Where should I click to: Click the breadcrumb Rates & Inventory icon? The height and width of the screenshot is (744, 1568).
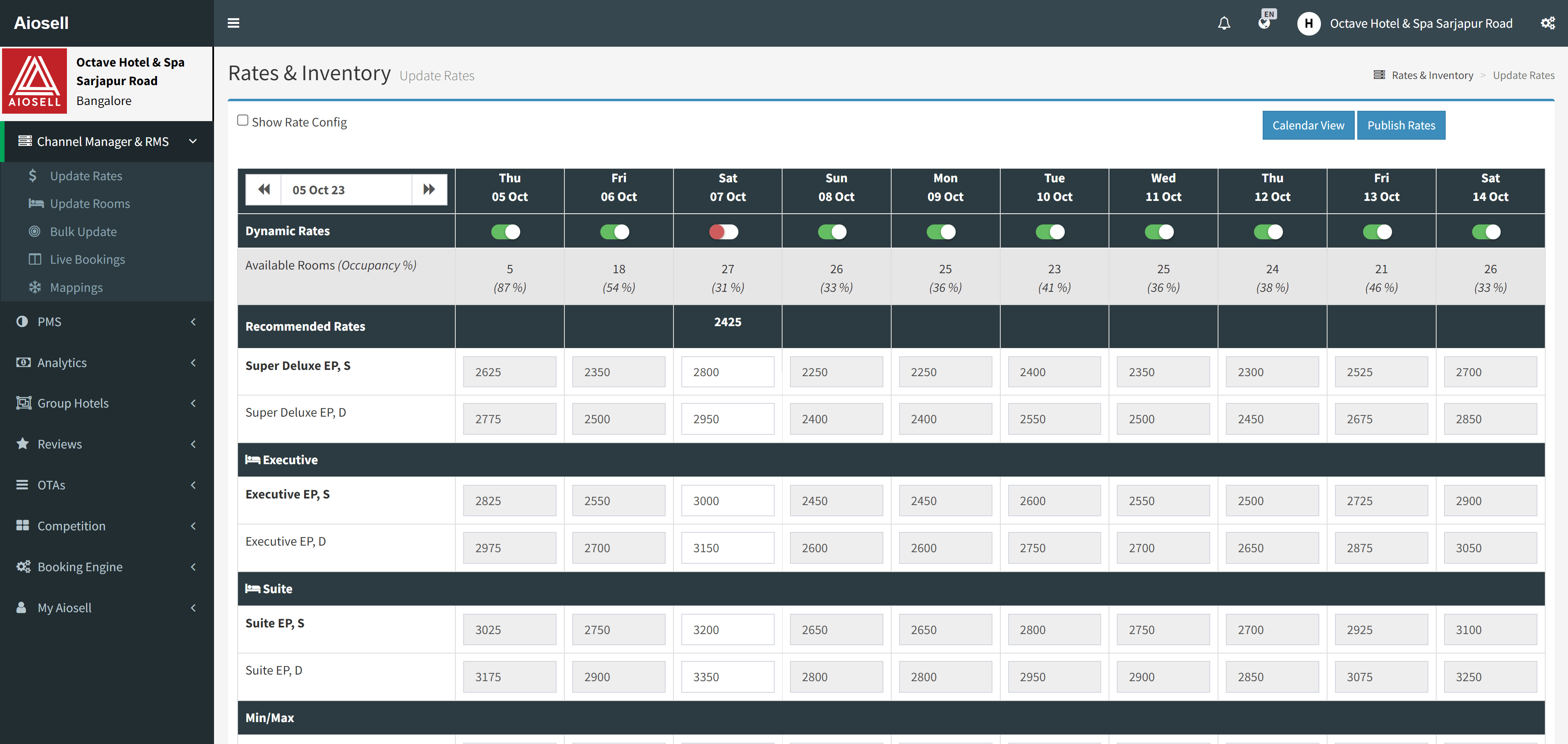click(x=1379, y=75)
